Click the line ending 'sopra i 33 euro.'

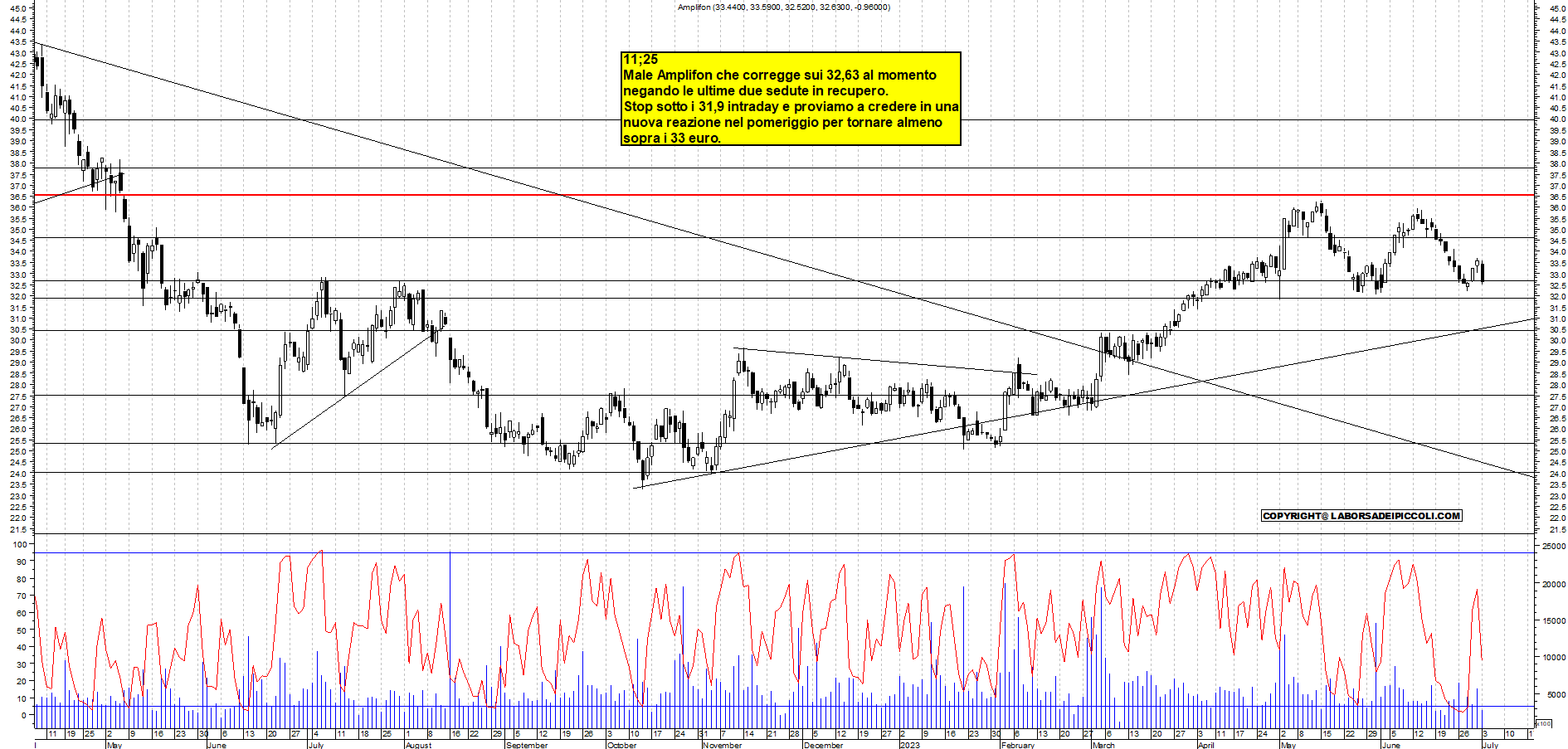click(672, 138)
